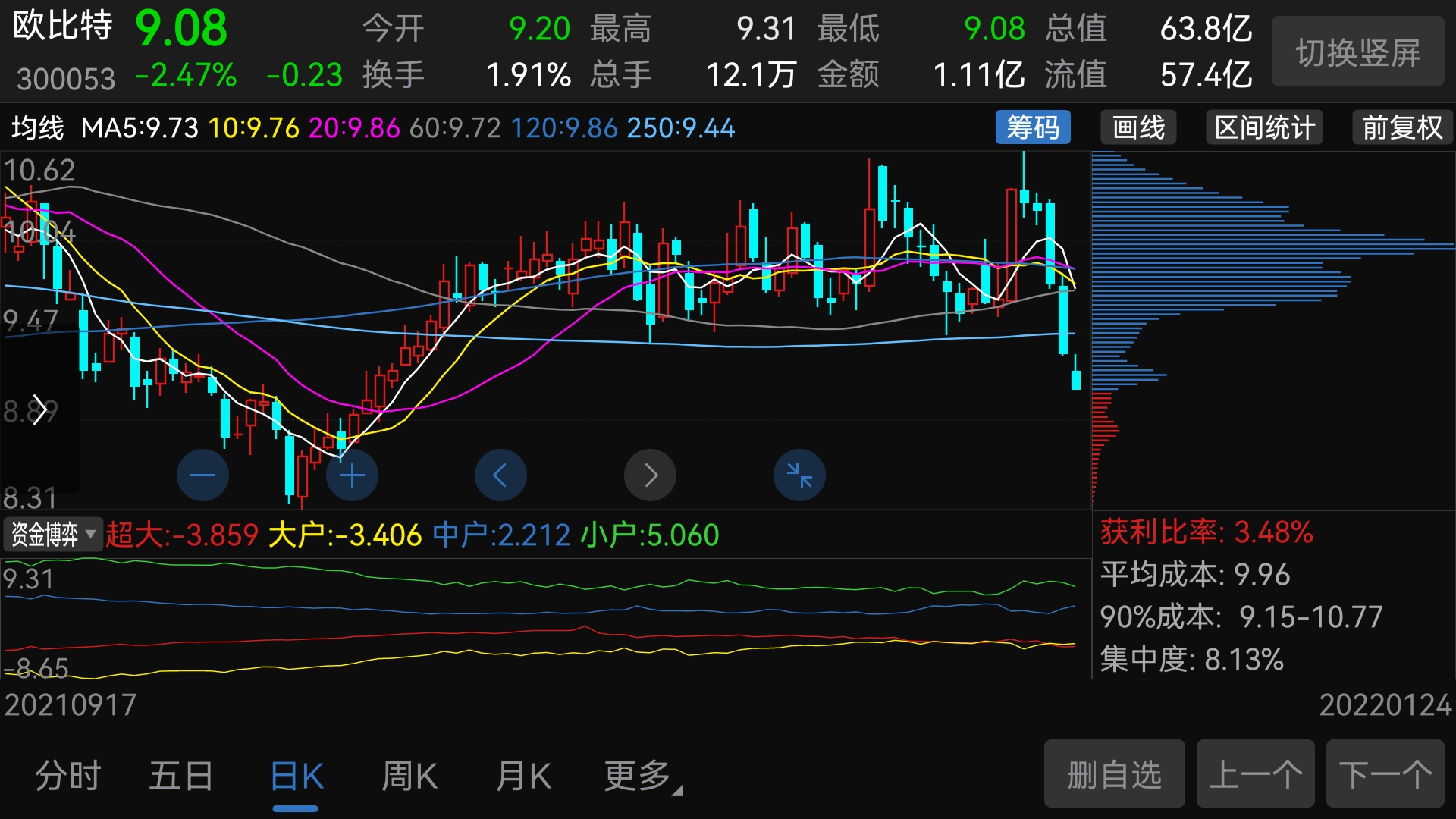Toggle 筹码 chip distribution
Screen dimensions: 1456x819
(1033, 127)
